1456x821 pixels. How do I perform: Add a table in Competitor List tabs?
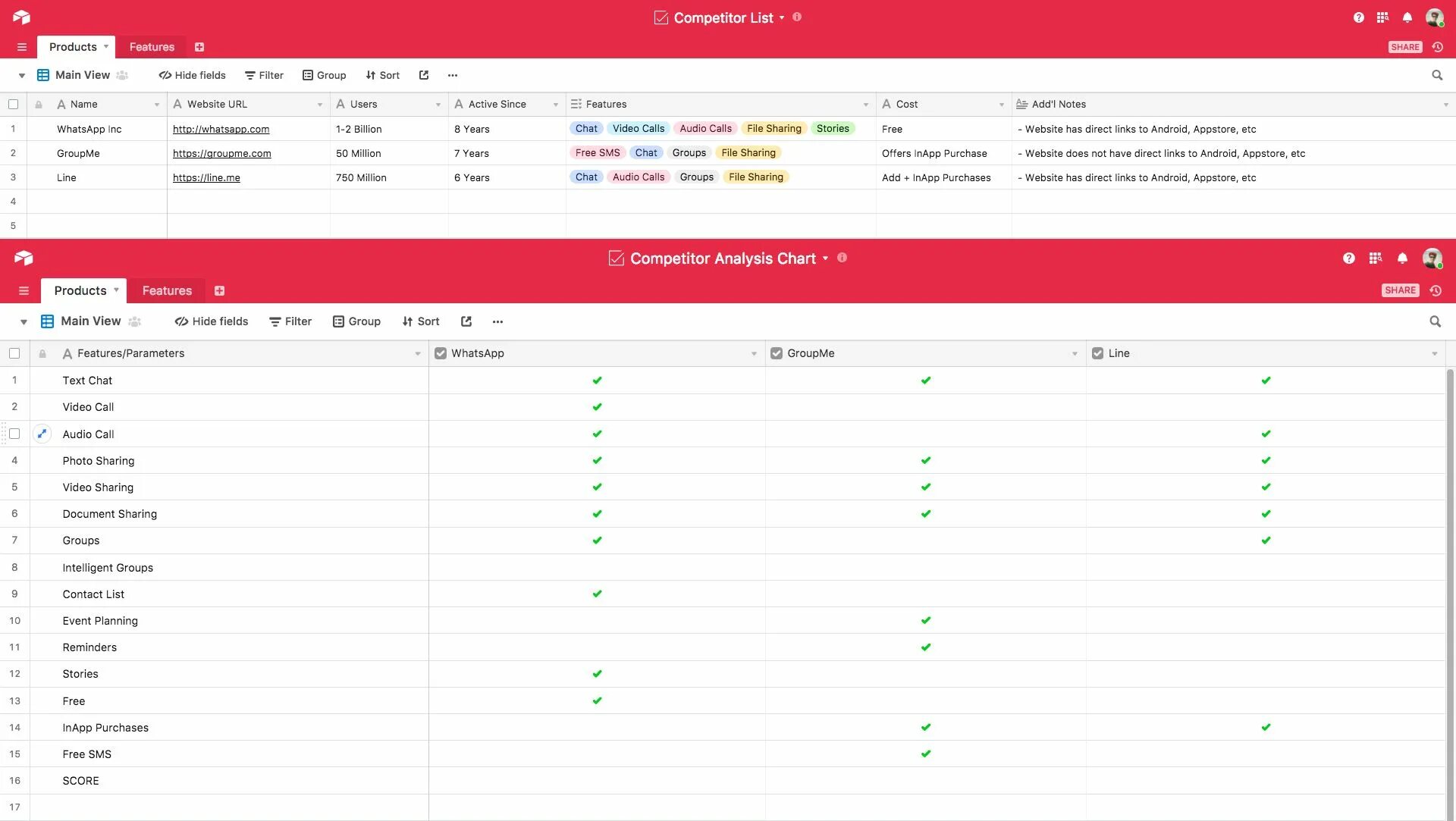click(199, 47)
